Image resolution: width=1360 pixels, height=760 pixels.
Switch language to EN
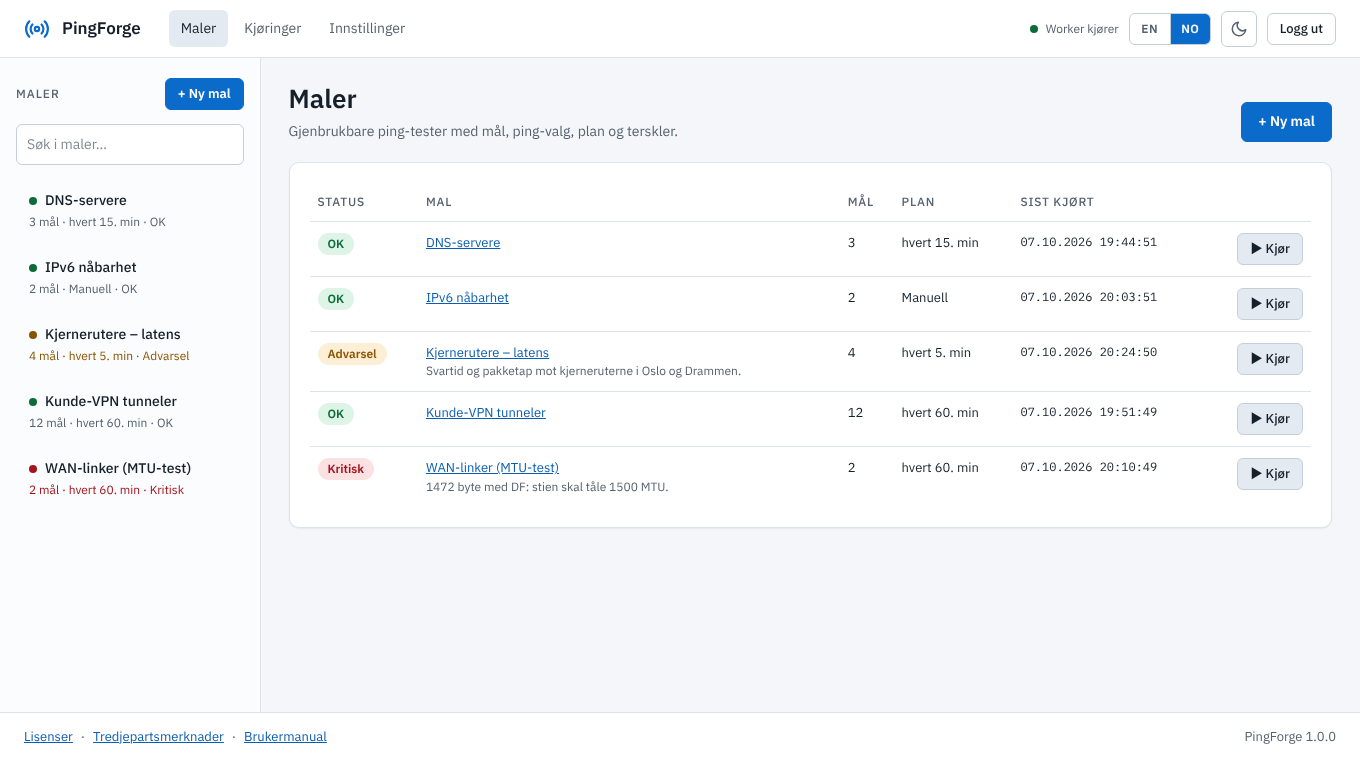pyautogui.click(x=1150, y=29)
